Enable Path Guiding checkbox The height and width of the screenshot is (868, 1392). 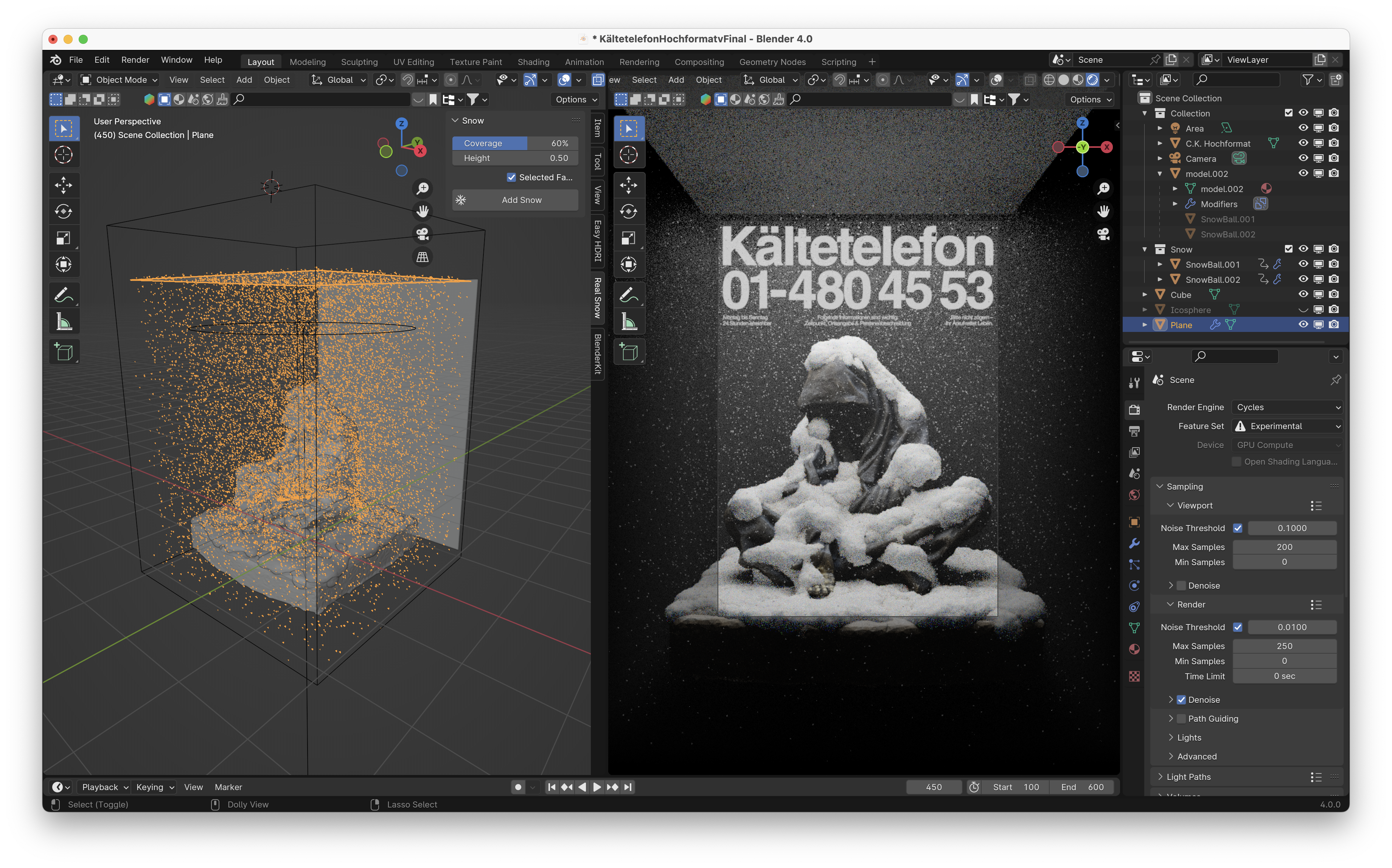[1181, 719]
